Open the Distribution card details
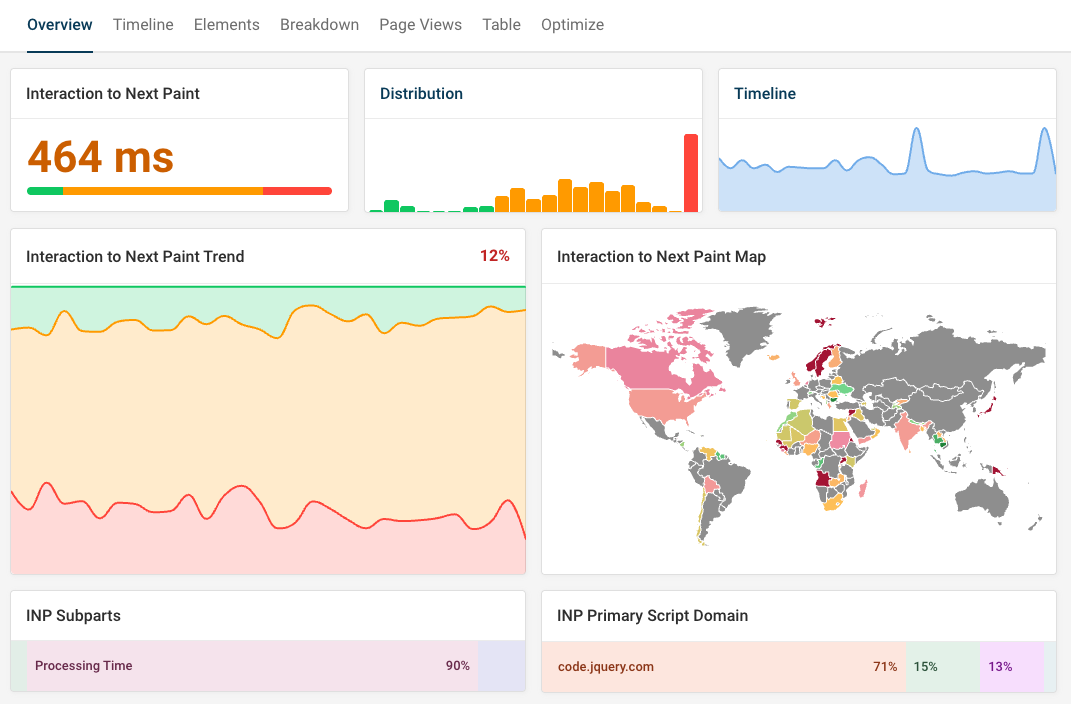This screenshot has height=704, width=1071. point(421,93)
